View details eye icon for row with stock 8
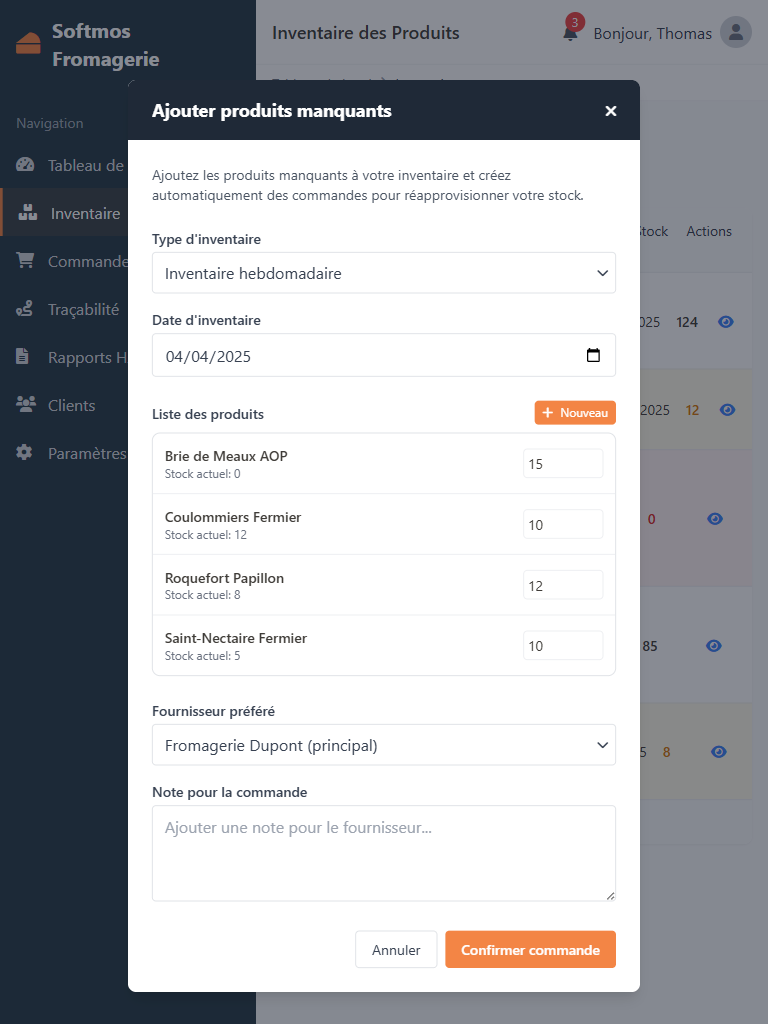This screenshot has width=768, height=1024. coord(718,752)
